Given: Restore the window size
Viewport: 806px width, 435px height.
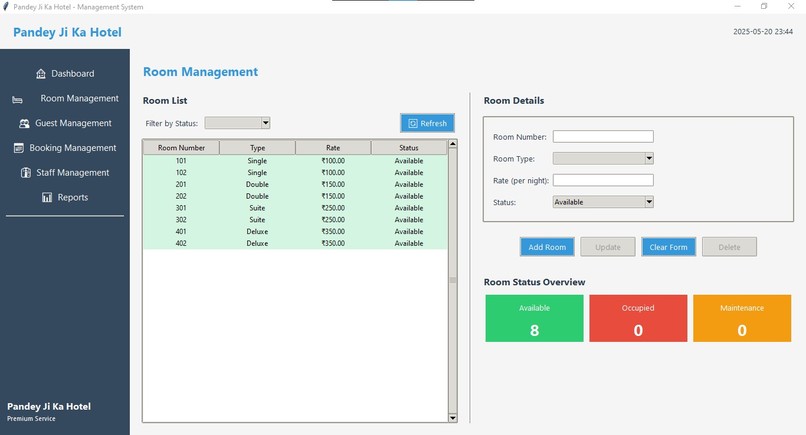Looking at the screenshot, I should point(764,6).
